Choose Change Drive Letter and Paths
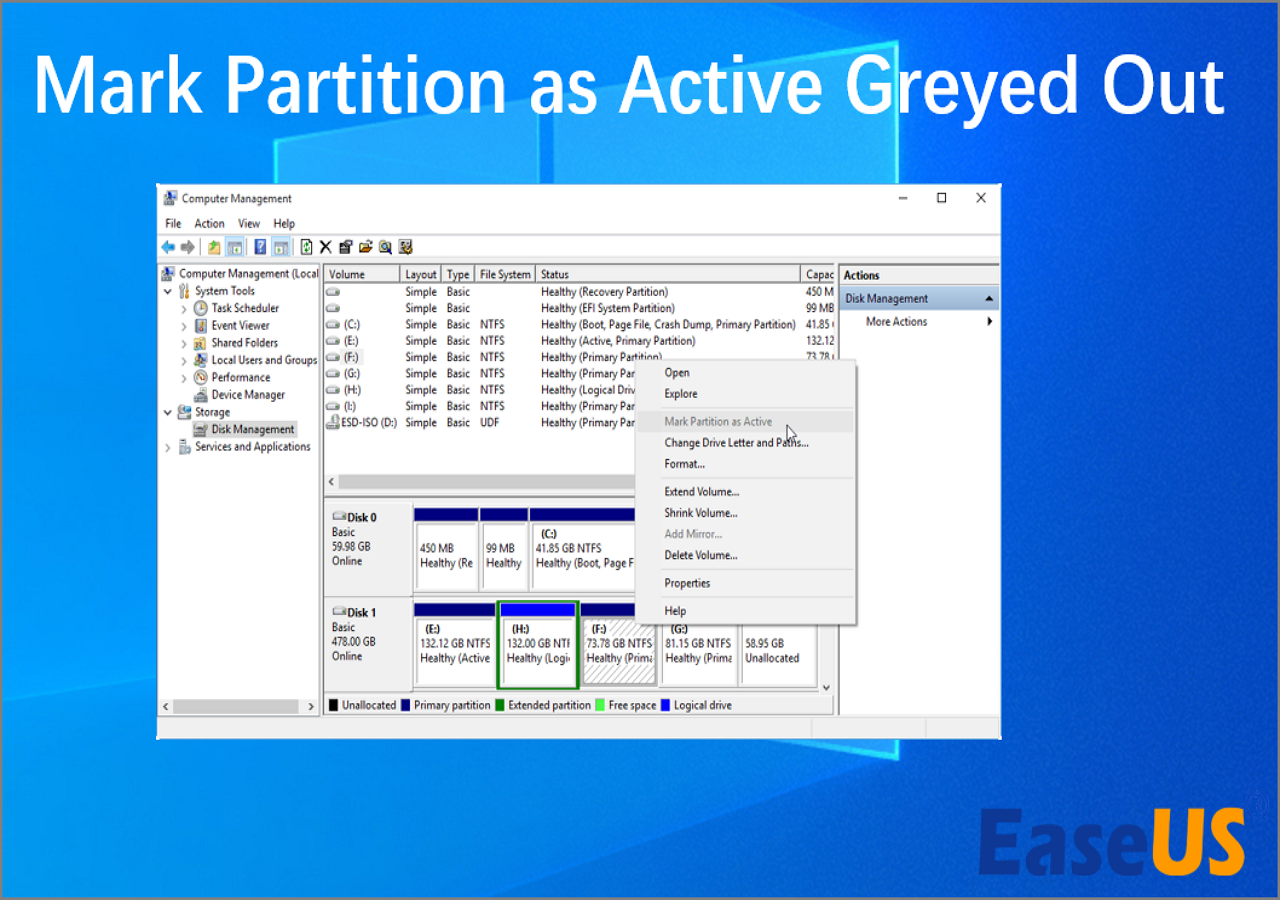The height and width of the screenshot is (900, 1280). 736,443
